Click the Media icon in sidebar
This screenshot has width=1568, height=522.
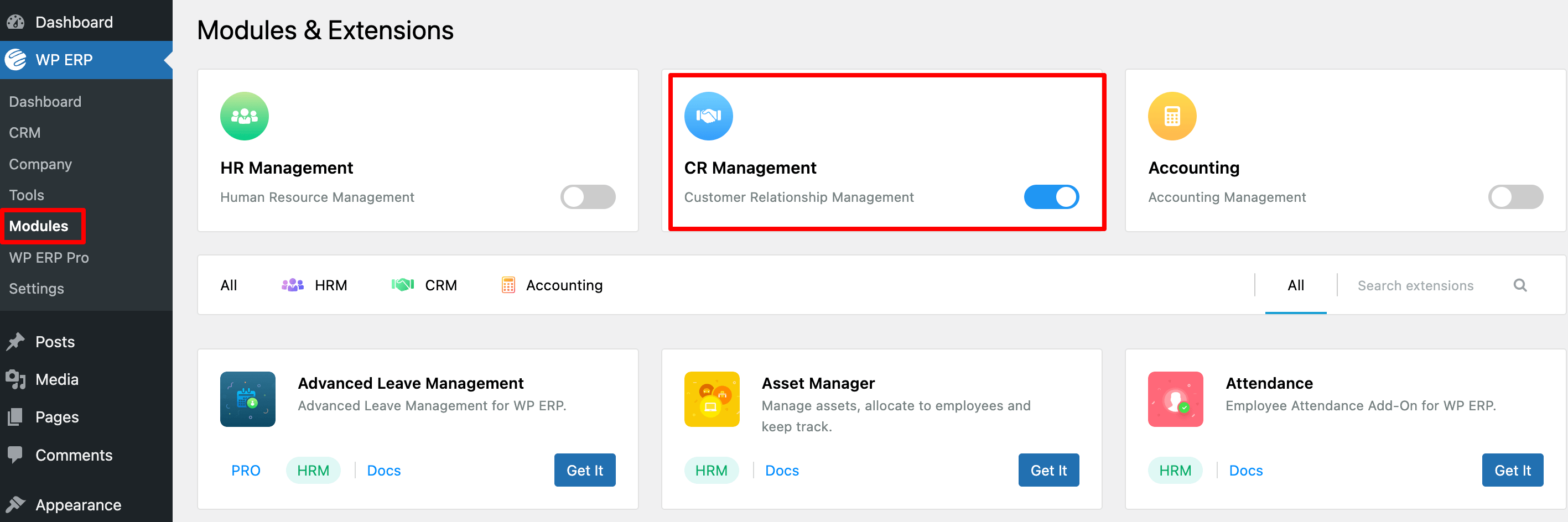click(x=16, y=380)
